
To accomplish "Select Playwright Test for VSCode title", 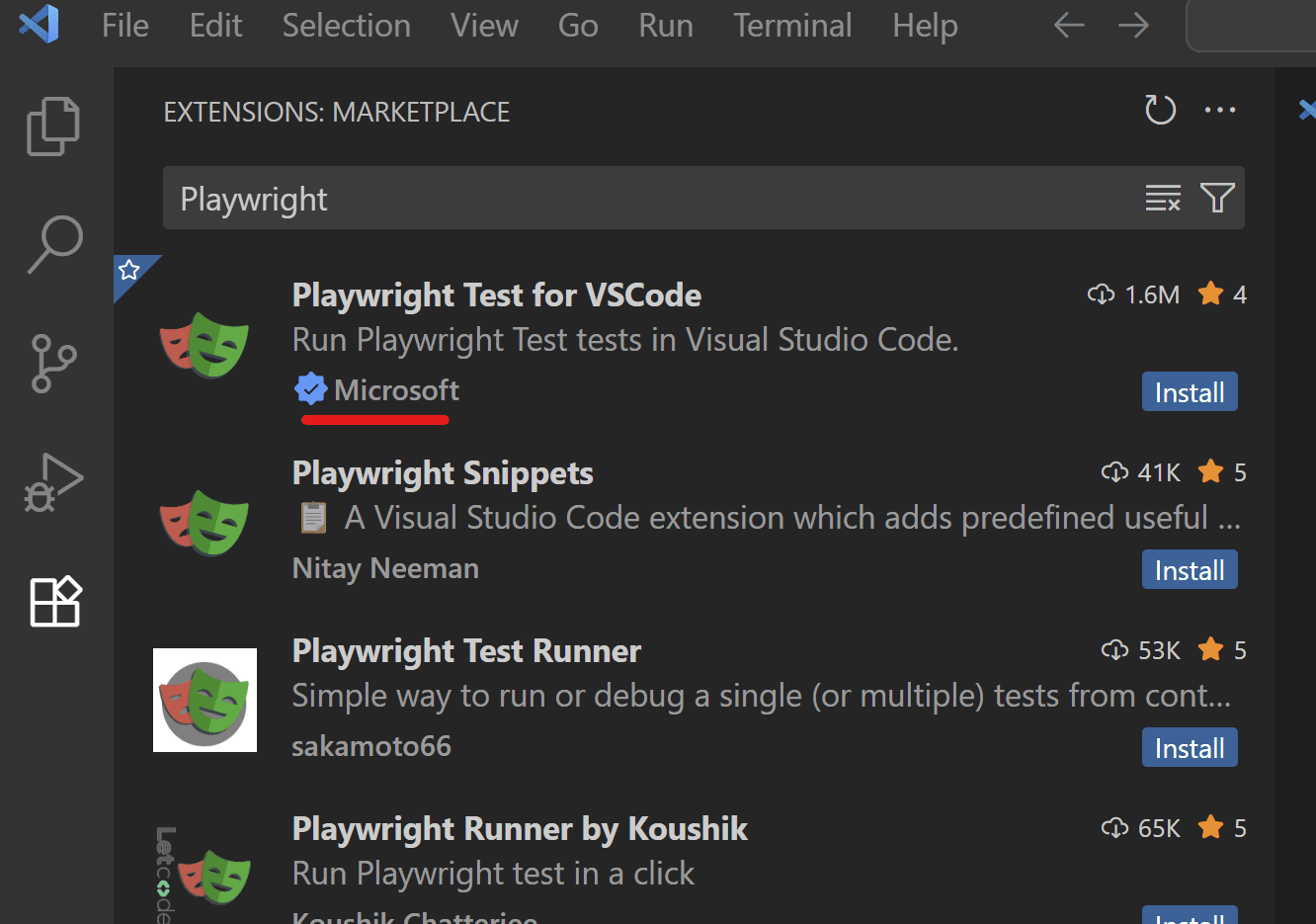I will tap(497, 294).
